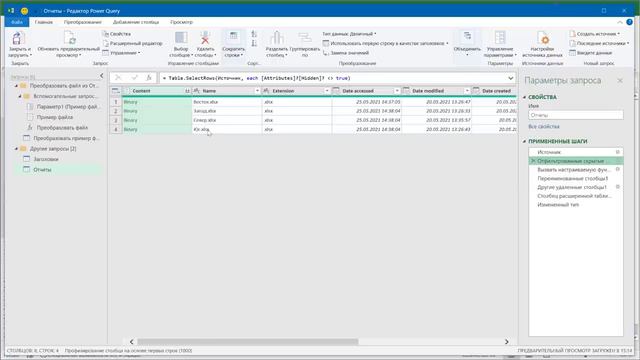Click the Date created column type icon
This screenshot has height=360, width=640.
pyautogui.click(x=476, y=91)
